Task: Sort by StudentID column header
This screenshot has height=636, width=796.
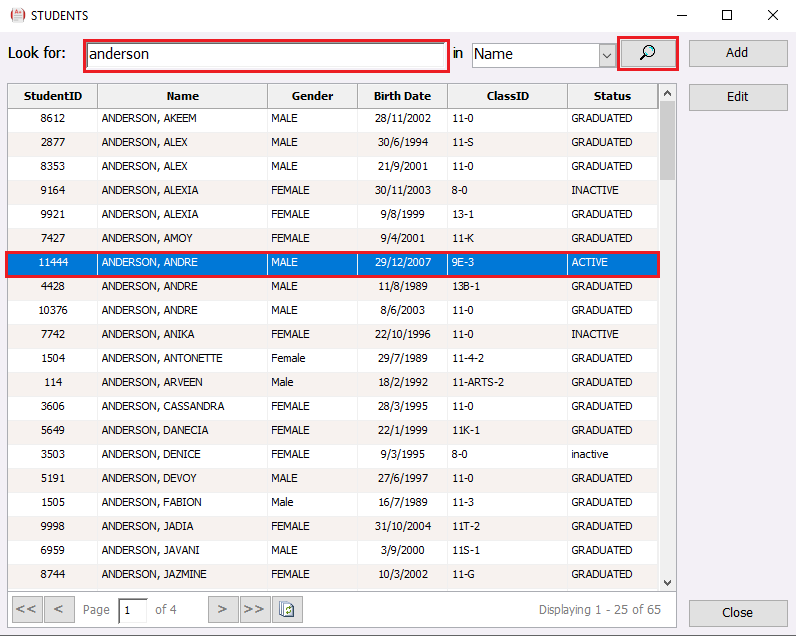Action: tap(53, 96)
